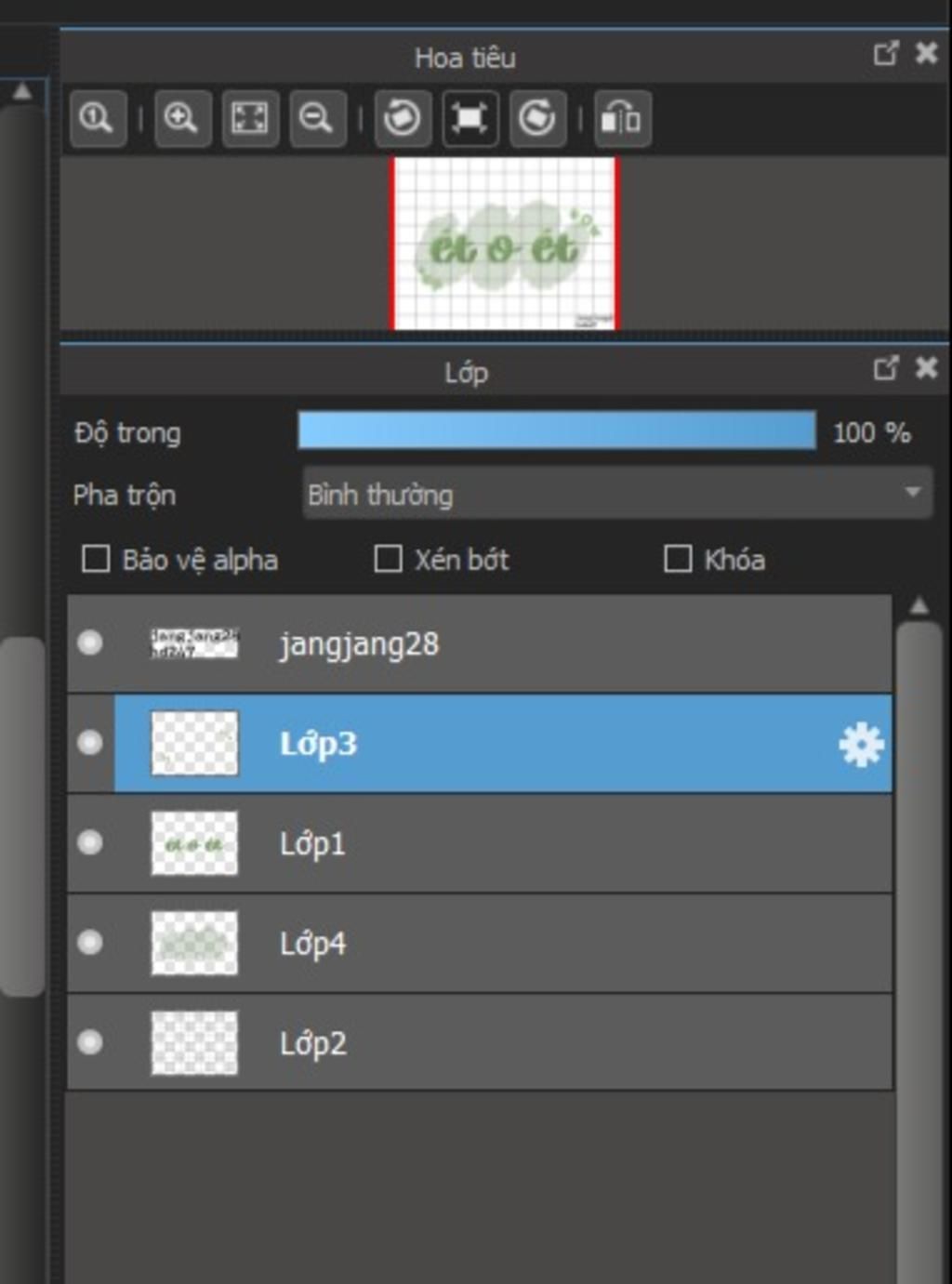
Task: Fit canvas to navigator view
Action: (x=250, y=118)
